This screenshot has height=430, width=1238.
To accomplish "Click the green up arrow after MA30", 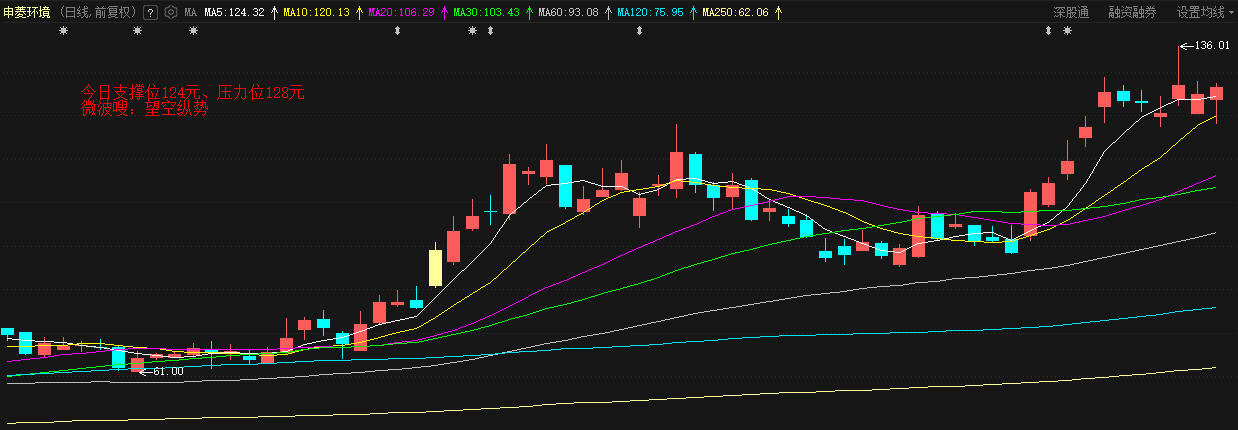I will coord(529,13).
